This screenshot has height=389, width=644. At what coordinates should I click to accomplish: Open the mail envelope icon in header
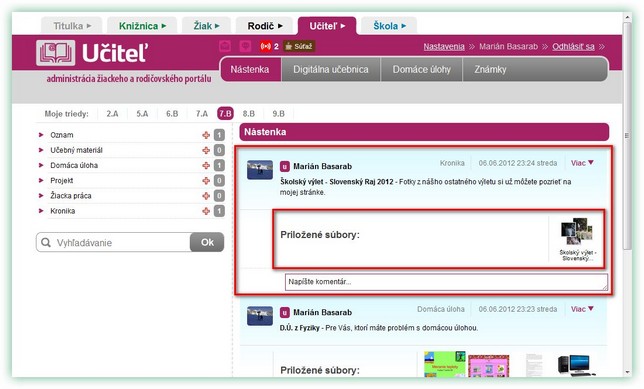tap(225, 46)
